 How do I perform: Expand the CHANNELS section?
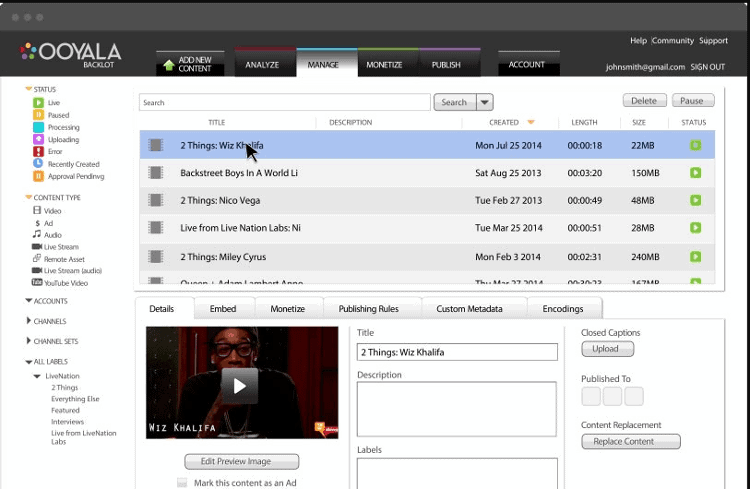(28, 321)
